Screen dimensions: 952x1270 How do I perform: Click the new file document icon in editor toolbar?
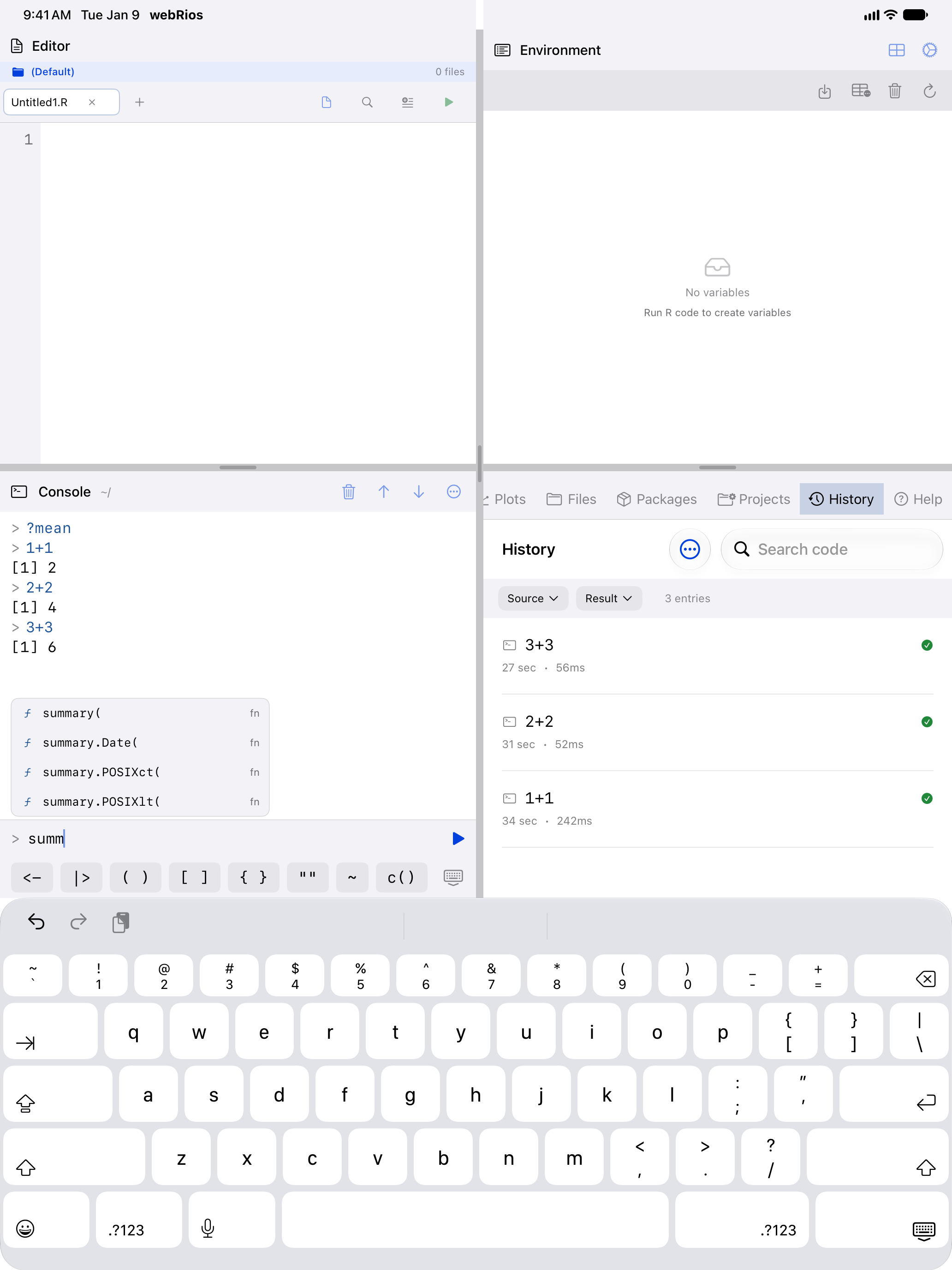click(x=327, y=102)
